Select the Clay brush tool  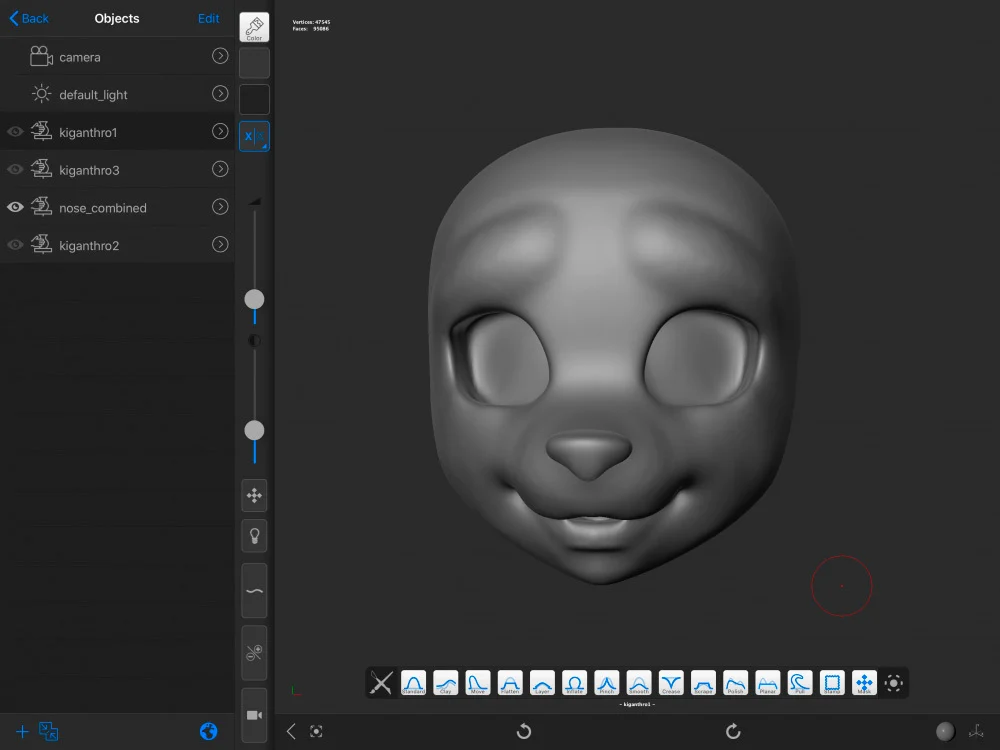tap(445, 683)
